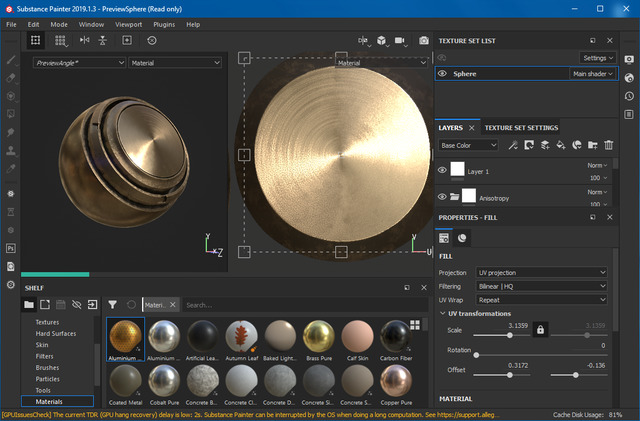Click the shelf grid size icon
The image size is (640, 421).
point(414,326)
